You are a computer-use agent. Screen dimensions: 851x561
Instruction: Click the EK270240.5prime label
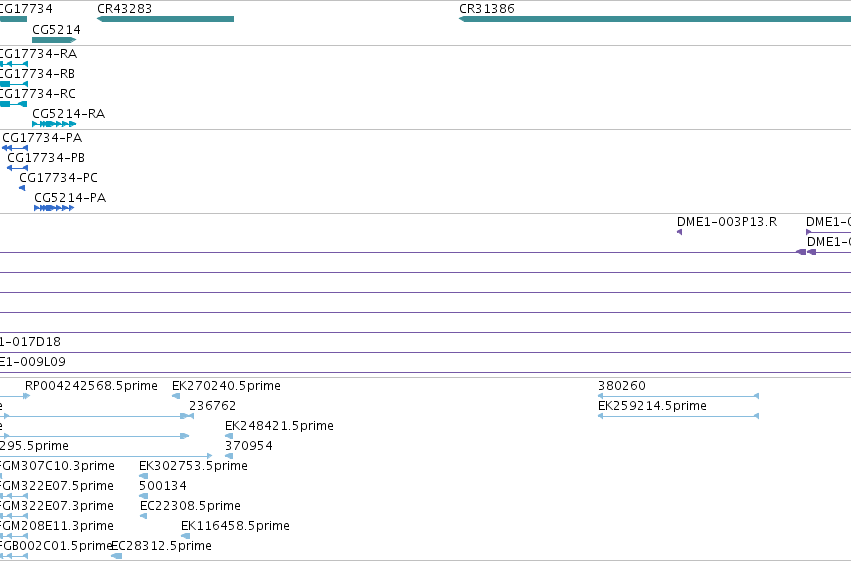[226, 386]
